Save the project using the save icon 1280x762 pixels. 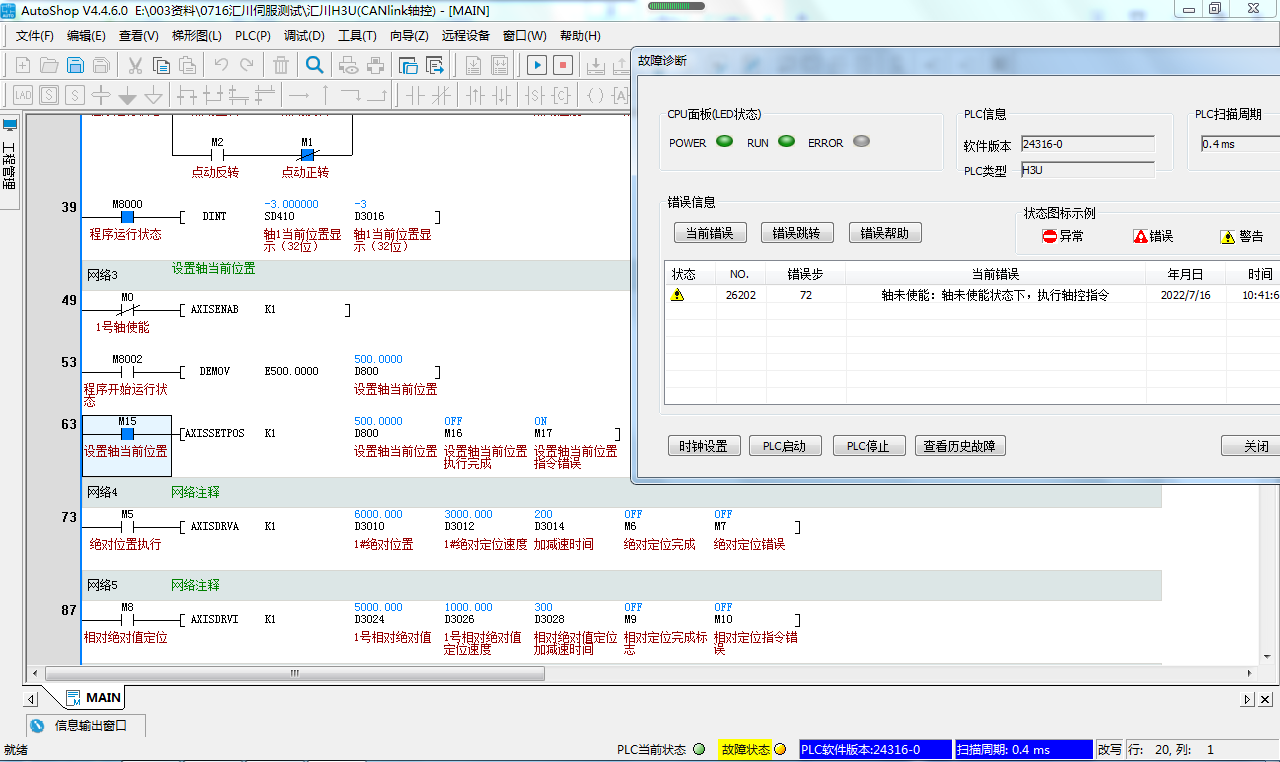coord(75,65)
